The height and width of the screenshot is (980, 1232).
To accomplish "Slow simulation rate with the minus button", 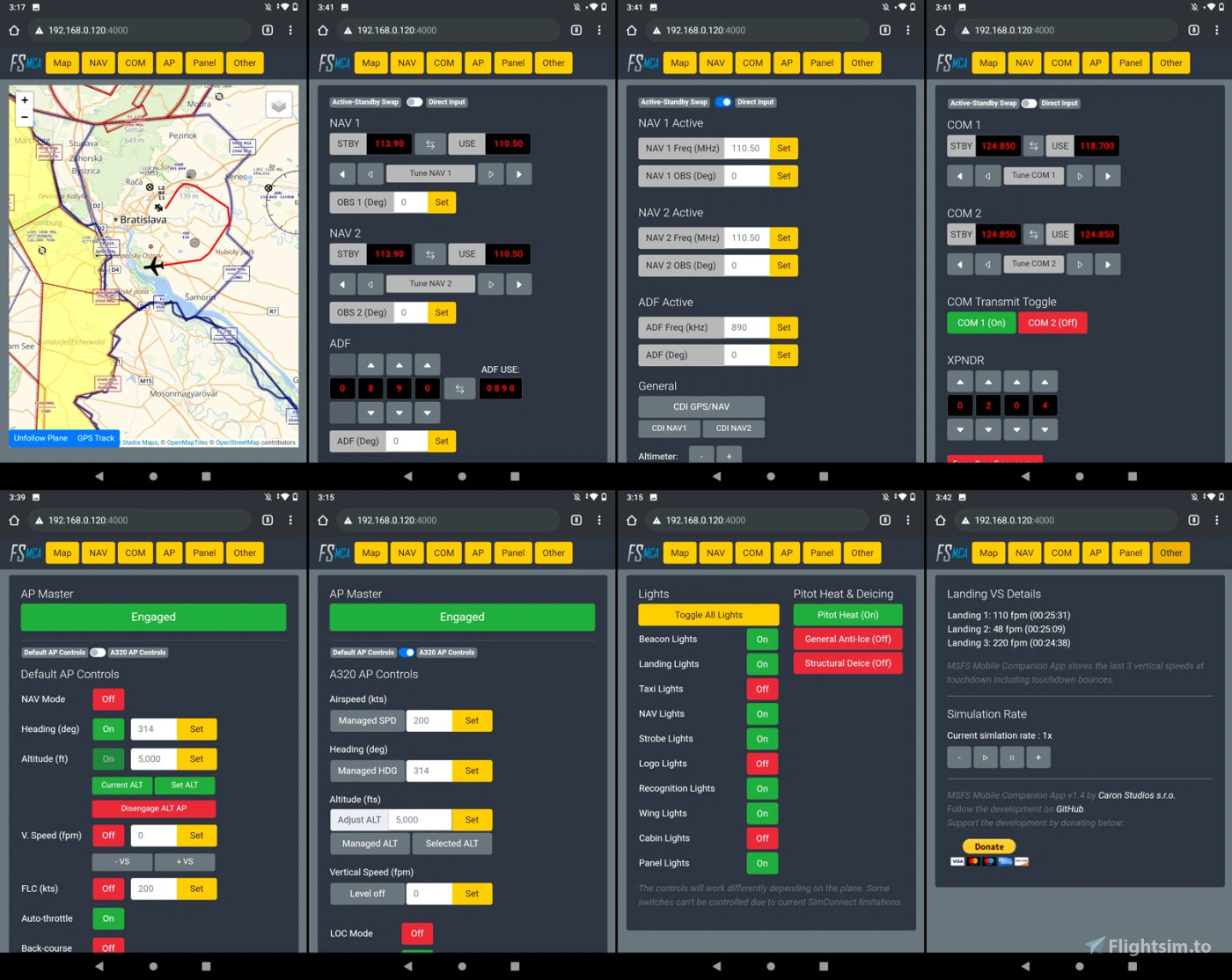I will [x=959, y=757].
